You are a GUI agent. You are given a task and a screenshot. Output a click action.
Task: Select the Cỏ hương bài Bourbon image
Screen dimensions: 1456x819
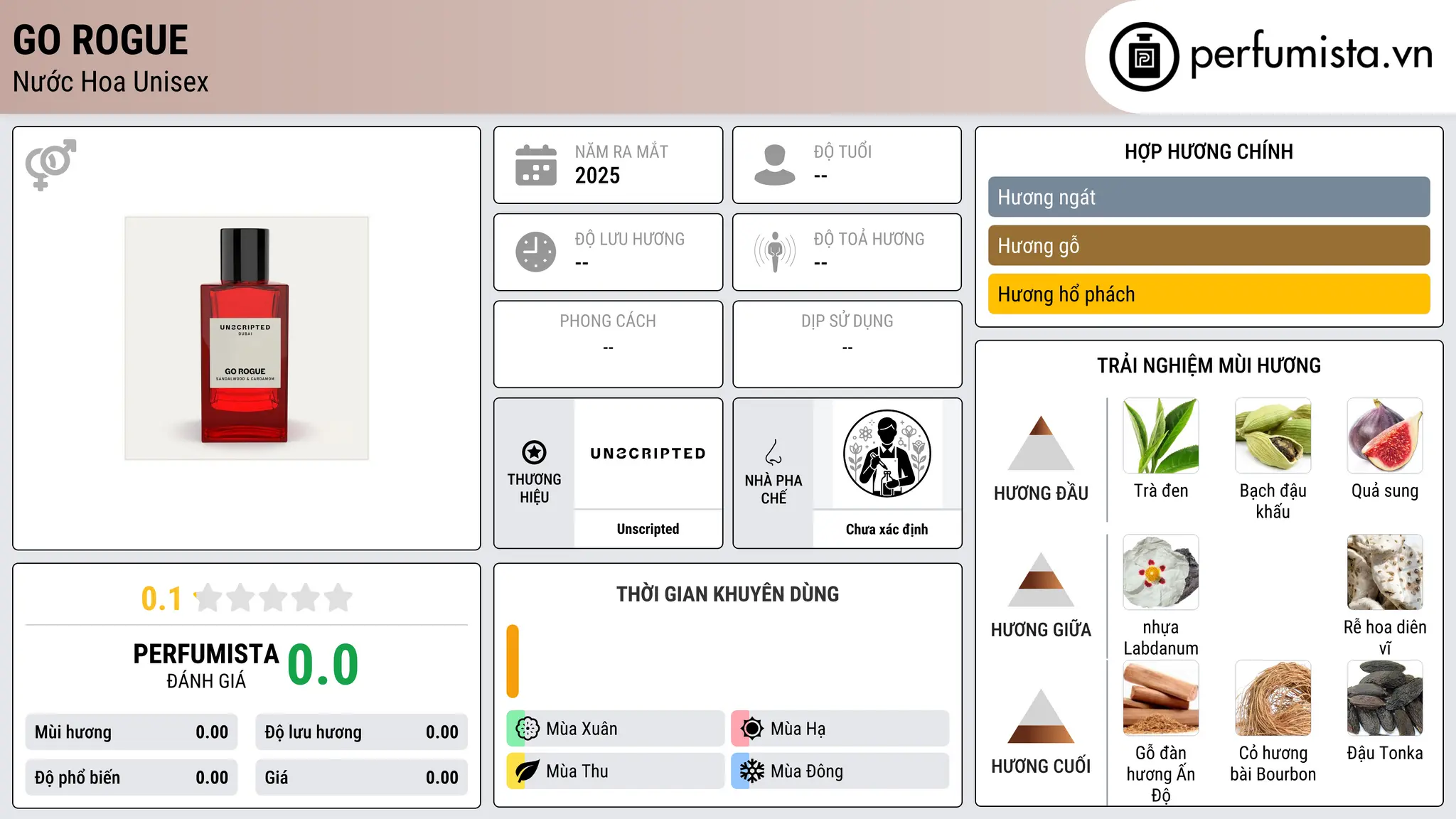[1273, 698]
